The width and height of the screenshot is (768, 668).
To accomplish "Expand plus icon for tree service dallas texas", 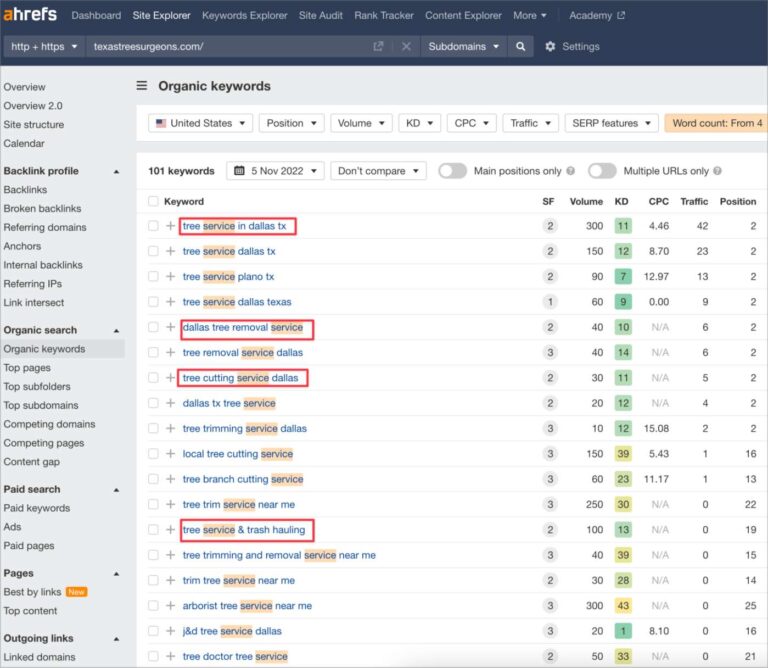I will (170, 302).
